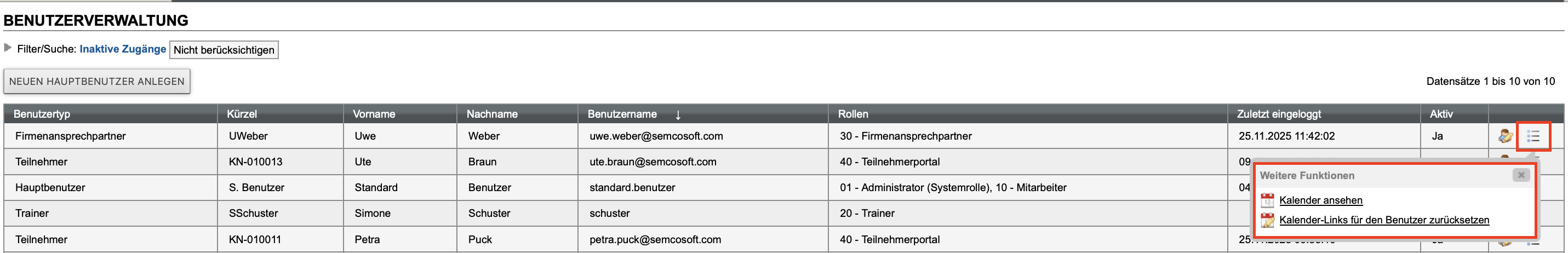Click the edit user icon for Uwe Weber
1568x253 pixels.
click(x=1506, y=136)
